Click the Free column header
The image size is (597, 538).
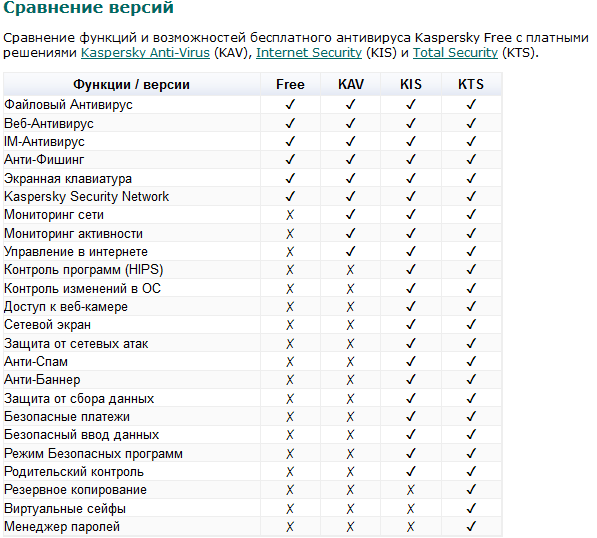pyautogui.click(x=290, y=84)
